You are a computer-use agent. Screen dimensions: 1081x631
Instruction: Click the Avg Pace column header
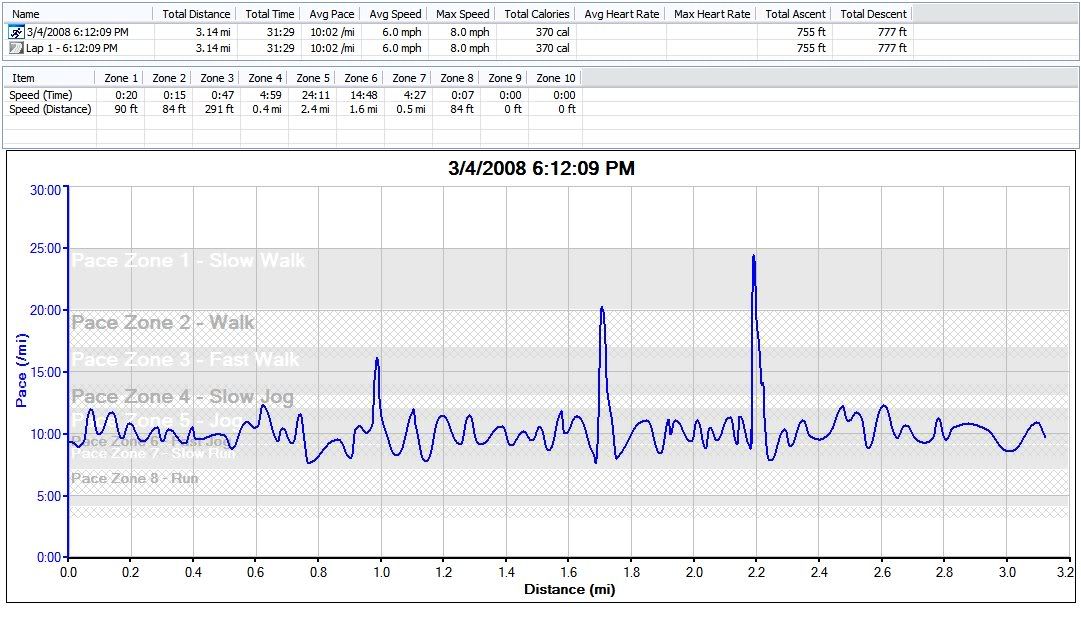pyautogui.click(x=330, y=14)
